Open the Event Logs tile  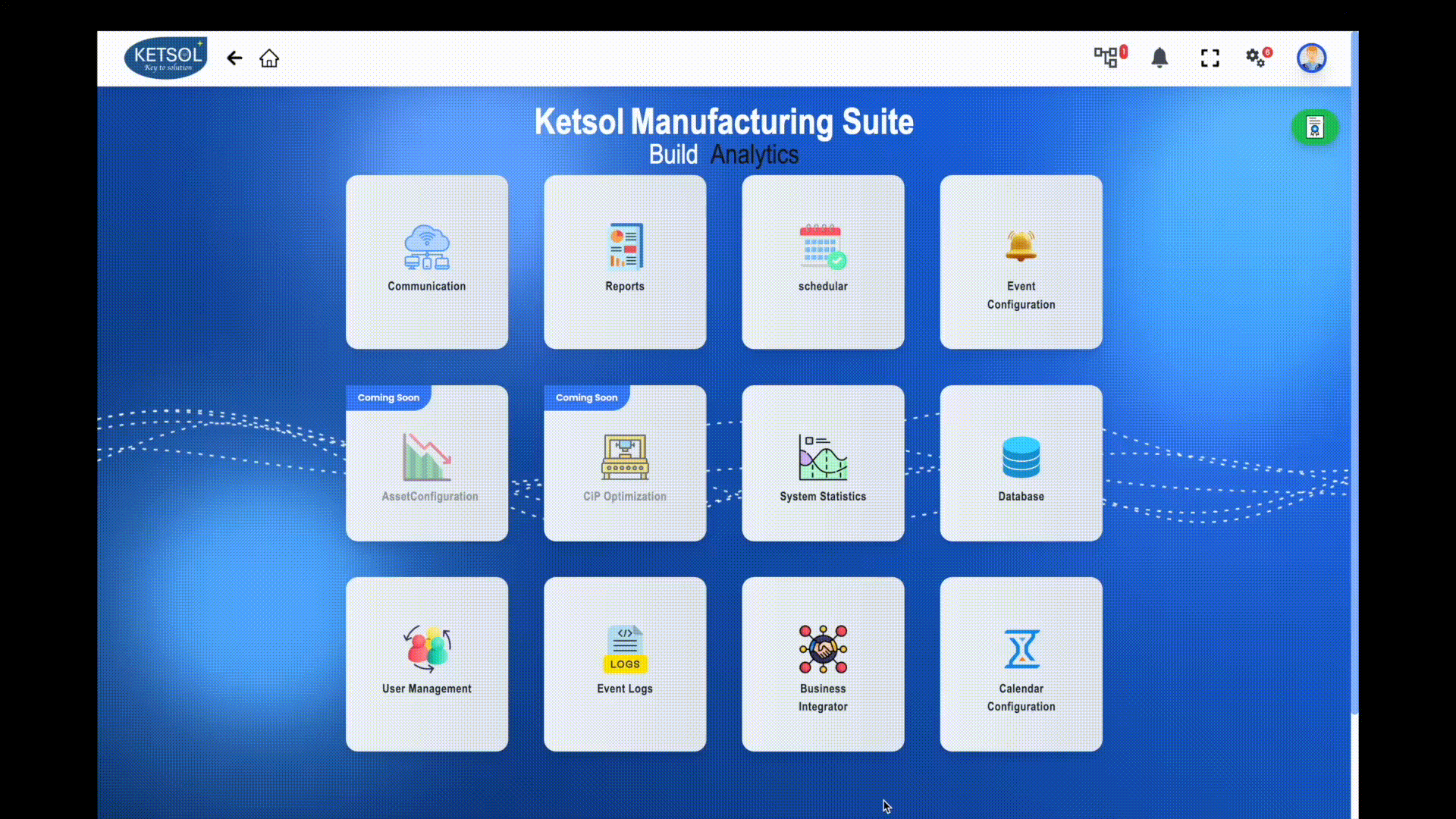pyautogui.click(x=625, y=664)
